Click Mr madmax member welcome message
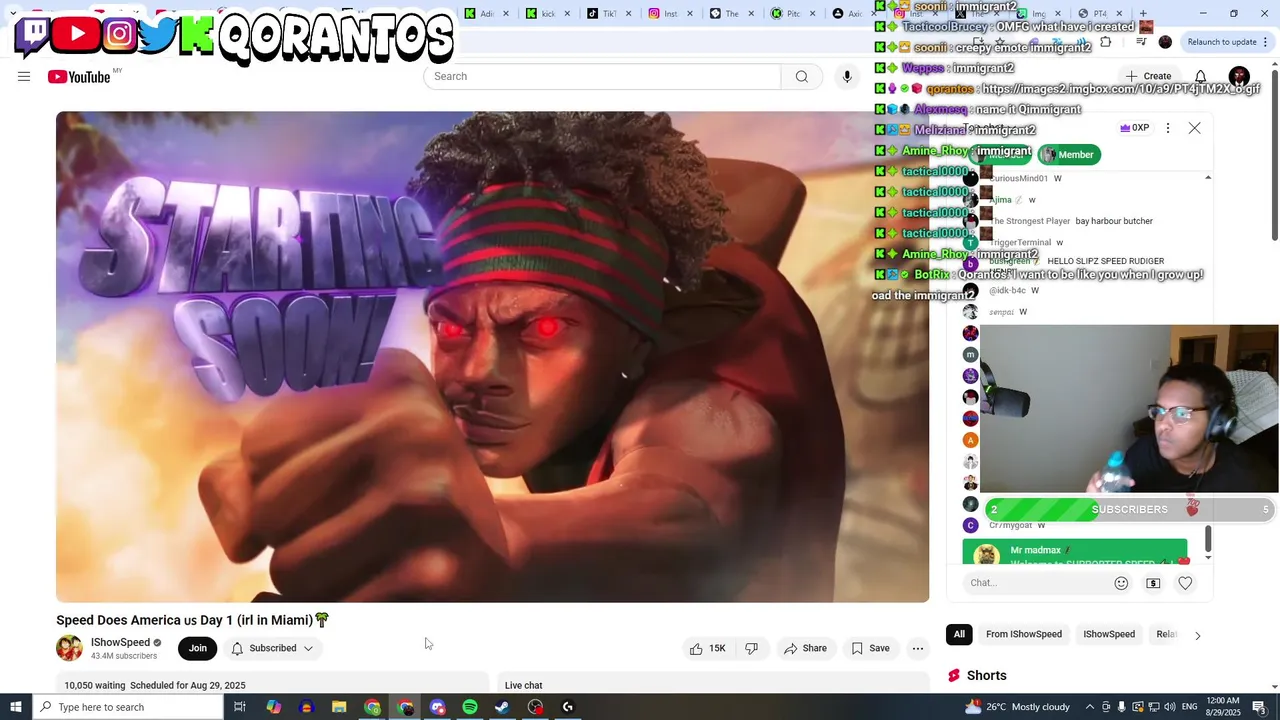Viewport: 1280px width, 720px height. tap(1075, 553)
